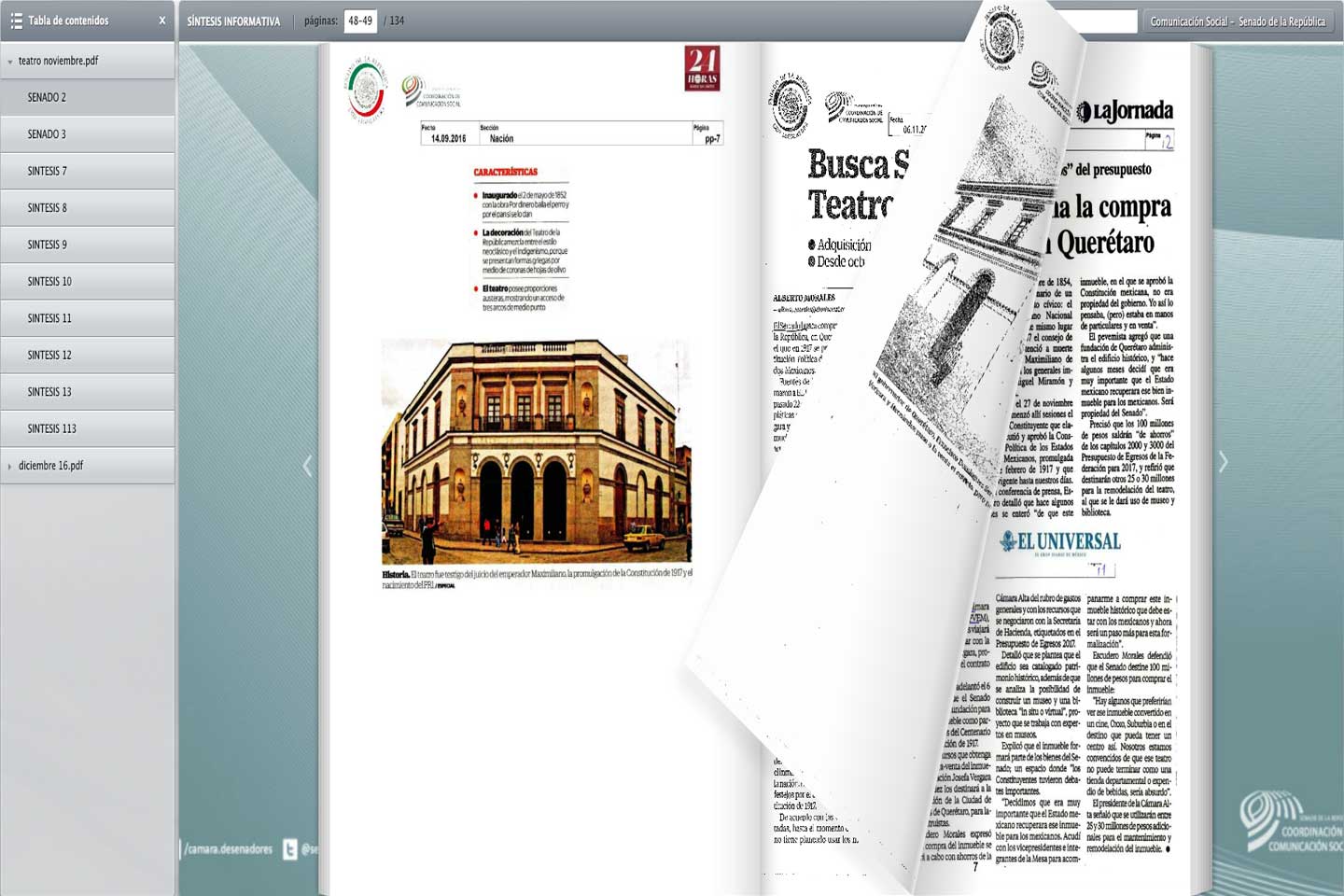The image size is (1344, 896).
Task: Click the Twitter icon in the footer
Action: tap(289, 849)
